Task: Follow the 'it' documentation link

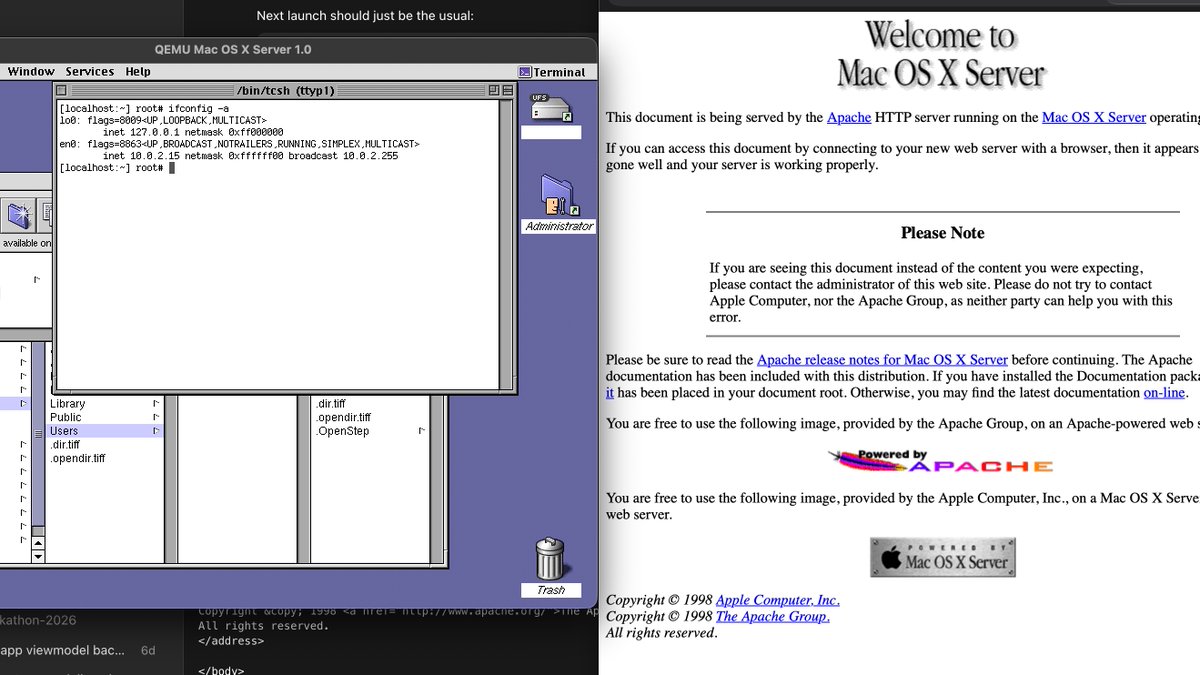Action: pos(610,393)
